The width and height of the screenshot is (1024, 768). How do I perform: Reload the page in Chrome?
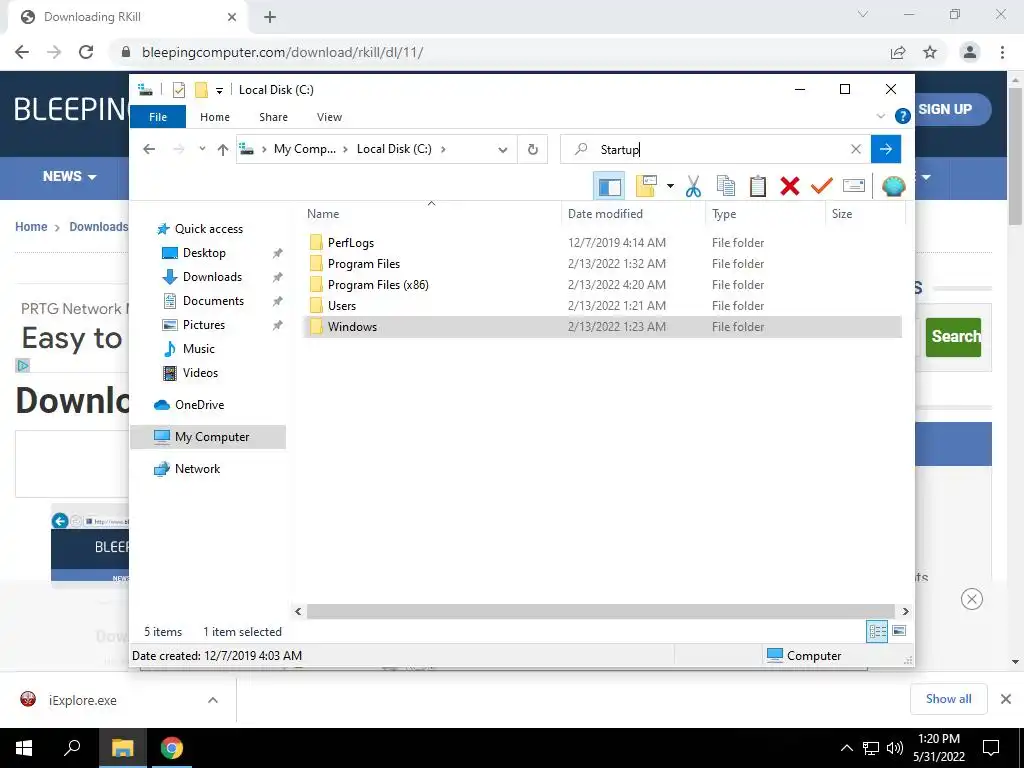coord(86,52)
